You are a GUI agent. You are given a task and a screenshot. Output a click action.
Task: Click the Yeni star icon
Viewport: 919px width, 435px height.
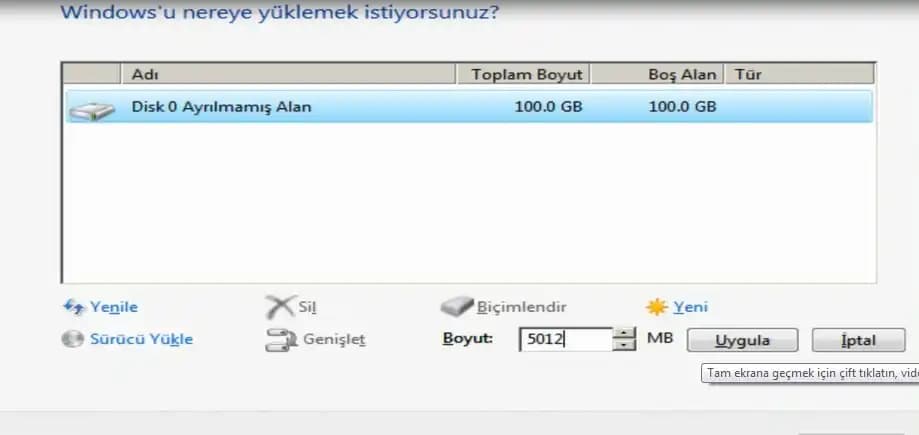pyautogui.click(x=657, y=308)
